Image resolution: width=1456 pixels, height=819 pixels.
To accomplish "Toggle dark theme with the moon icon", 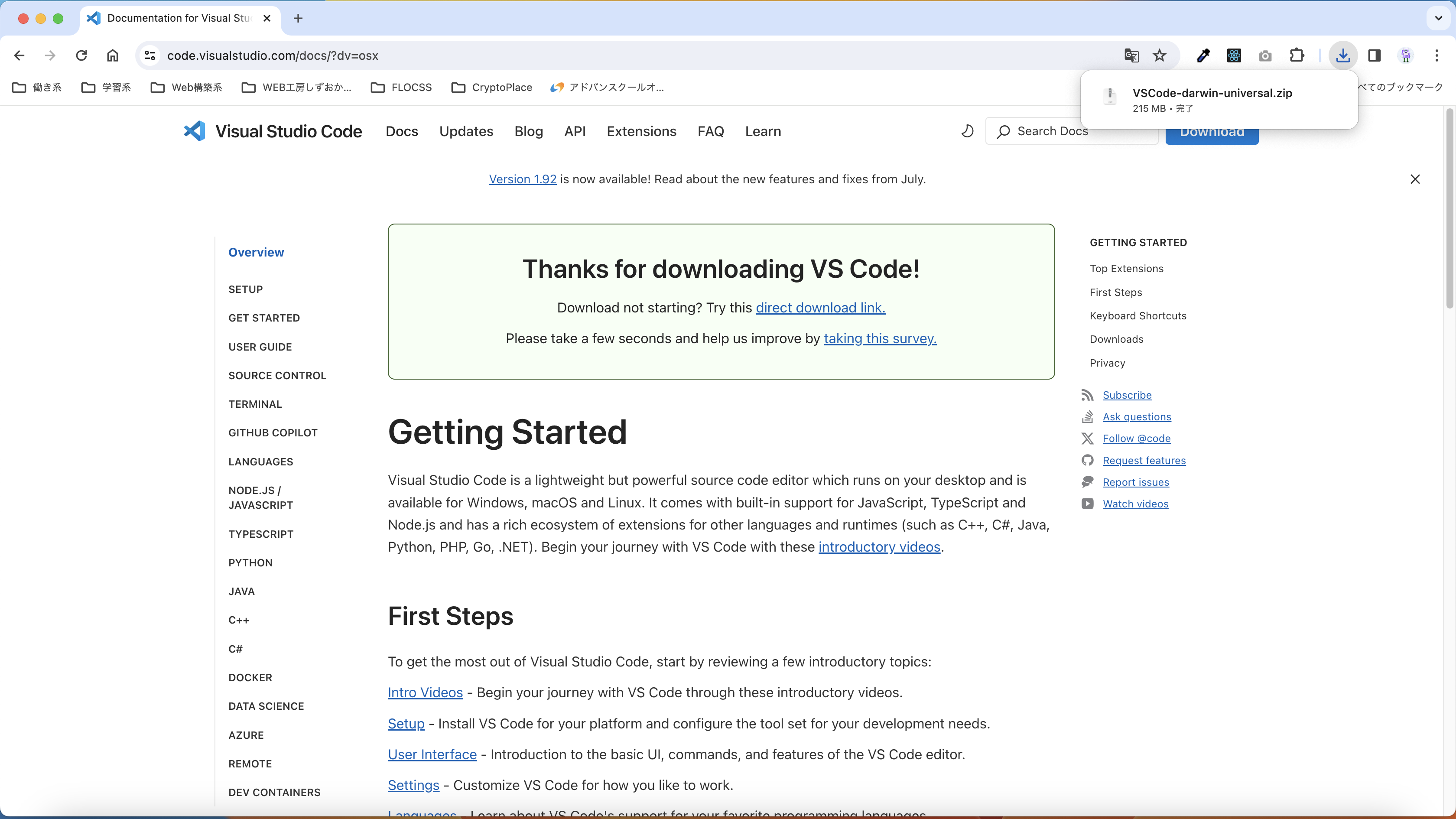I will coord(967,131).
